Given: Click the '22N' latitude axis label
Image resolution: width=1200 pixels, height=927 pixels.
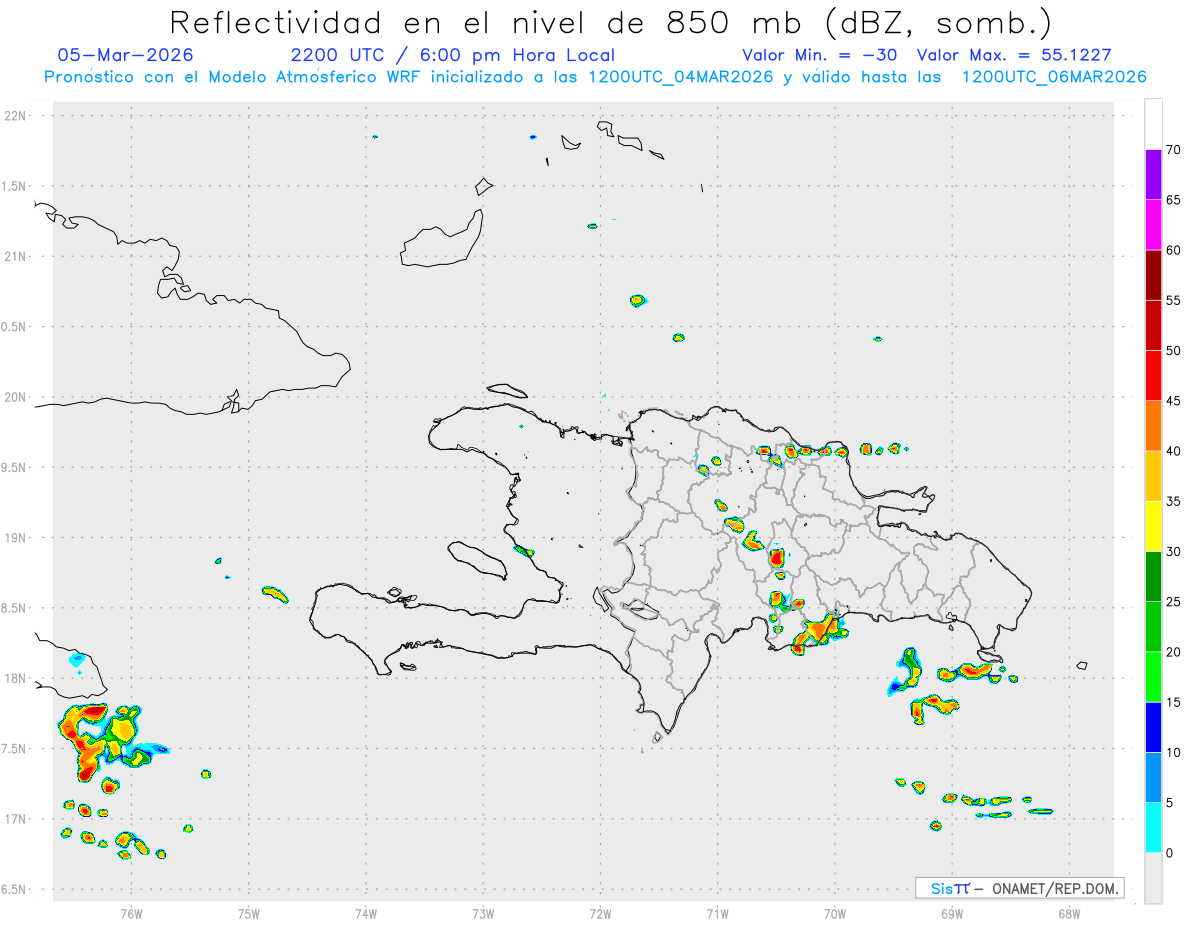Looking at the screenshot, I should click(x=16, y=116).
